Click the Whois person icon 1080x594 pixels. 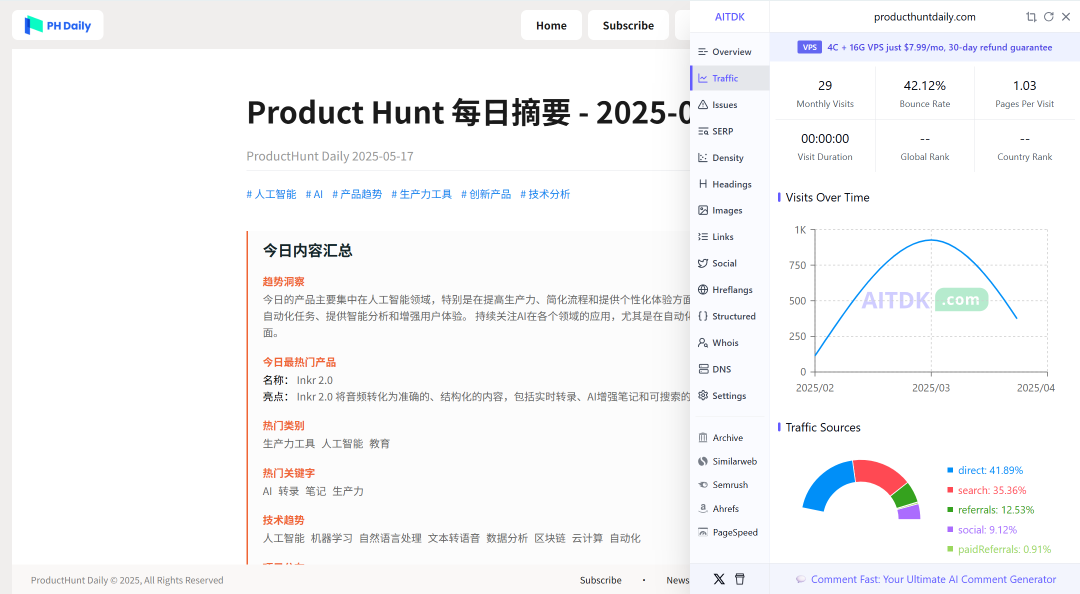703,342
